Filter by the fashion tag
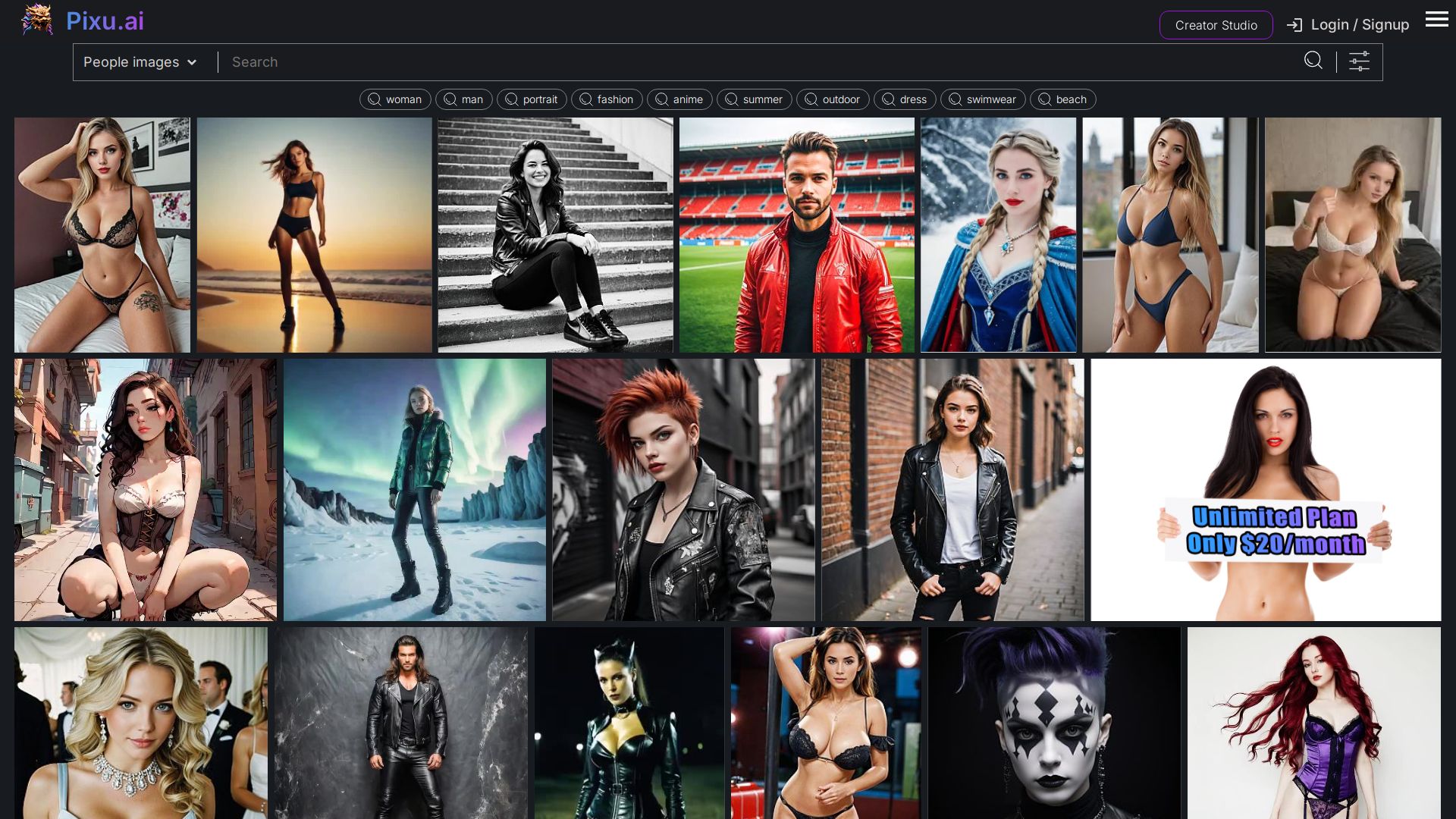 coord(607,99)
